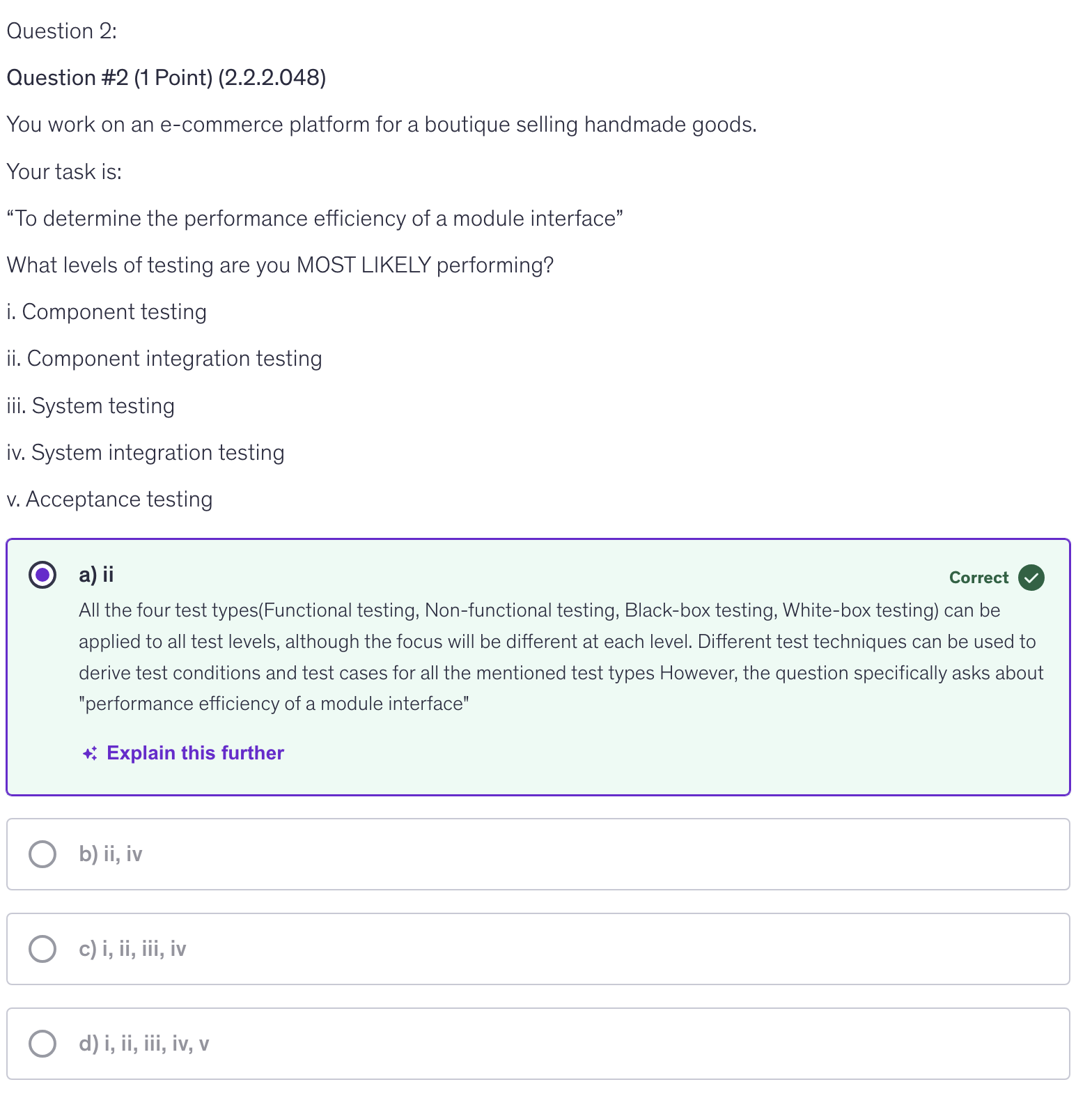Click the 'Question #2 (1 Point) (2.2.2.048)' title

[x=166, y=78]
